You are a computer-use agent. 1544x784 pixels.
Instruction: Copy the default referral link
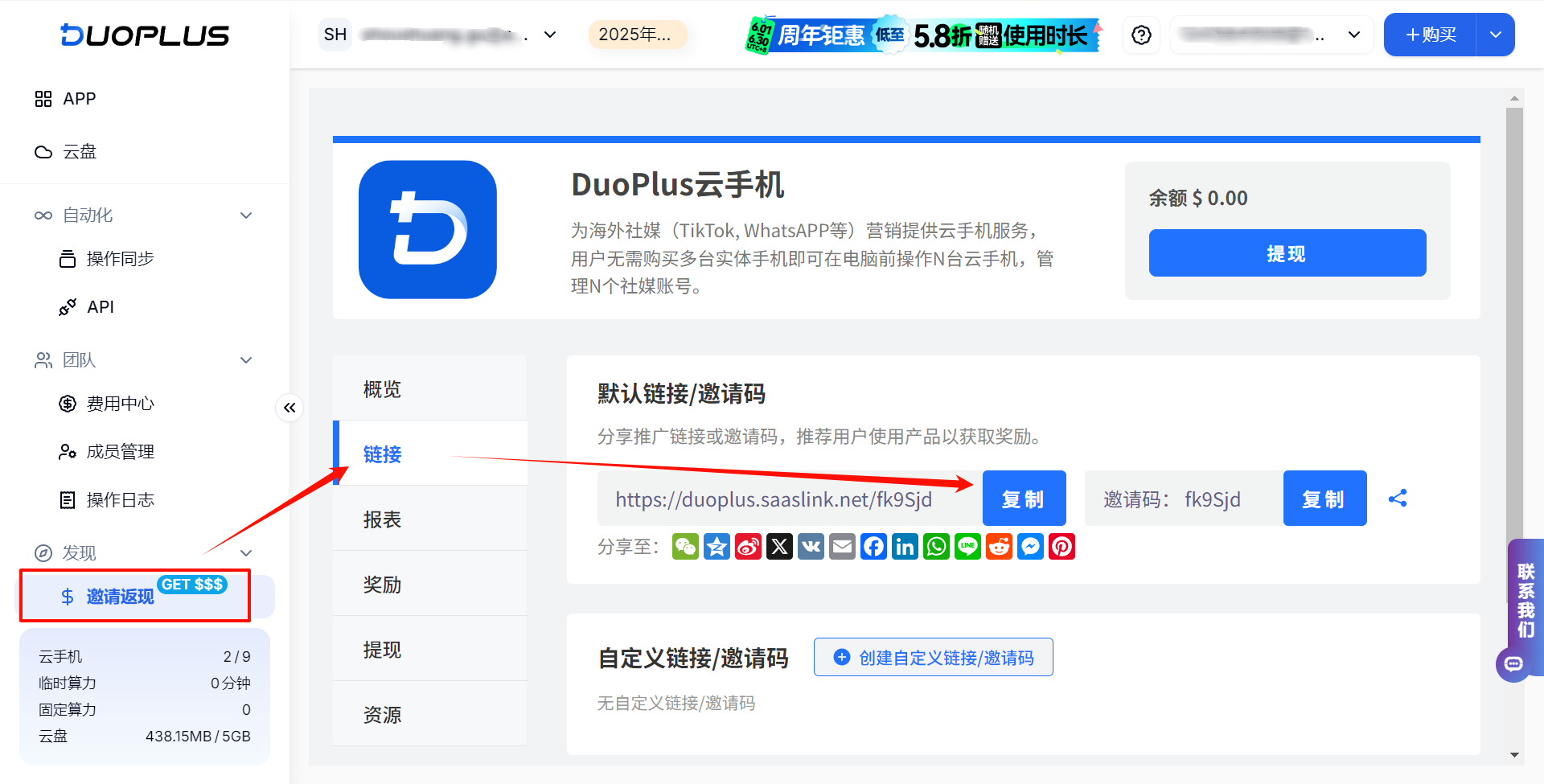[1024, 499]
